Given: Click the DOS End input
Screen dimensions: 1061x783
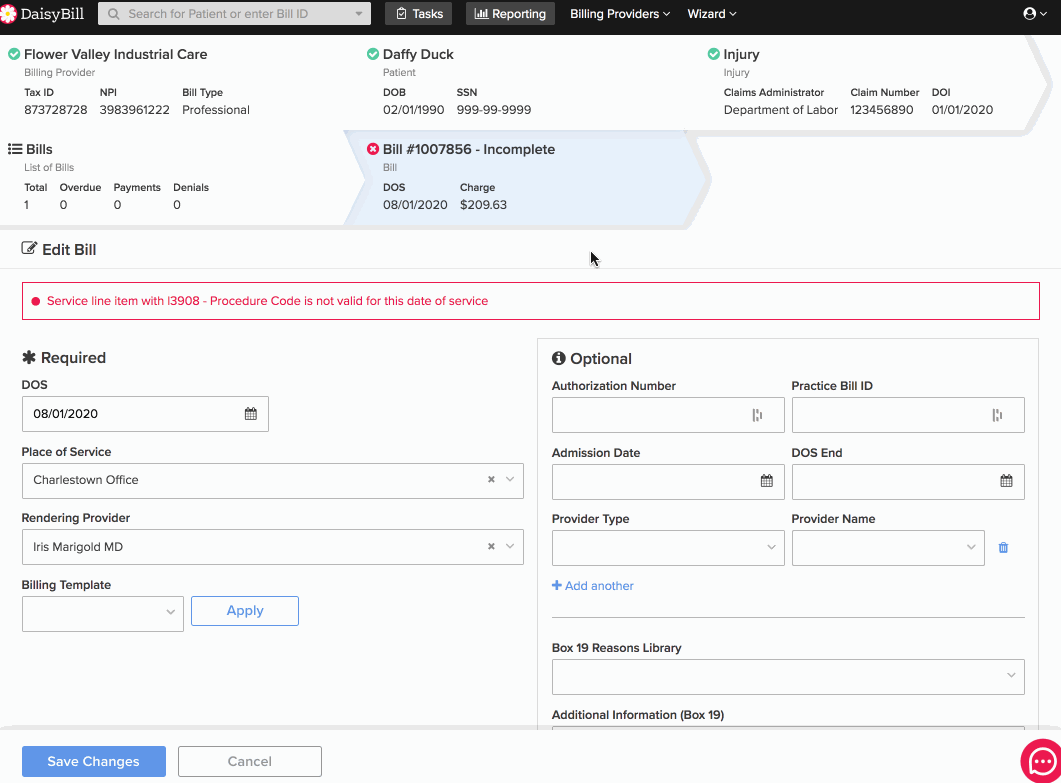Looking at the screenshot, I should click(908, 481).
